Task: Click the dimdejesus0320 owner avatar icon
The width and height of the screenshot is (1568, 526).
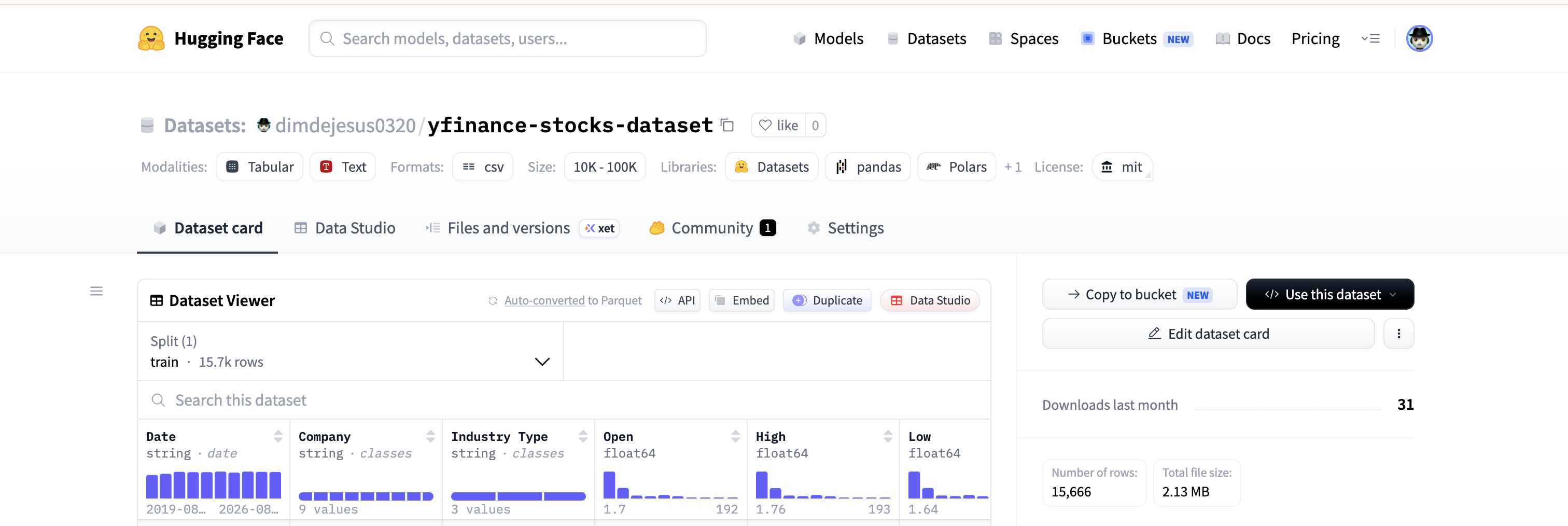Action: 263,125
